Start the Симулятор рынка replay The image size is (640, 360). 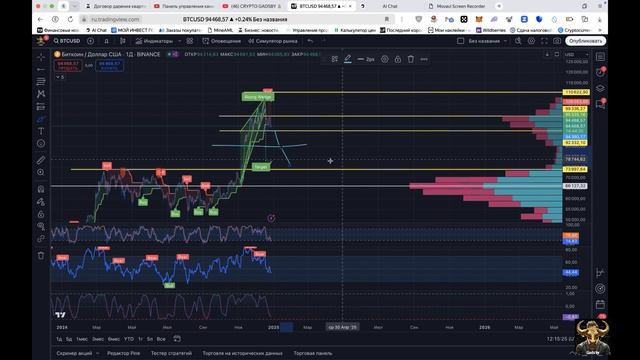click(x=273, y=41)
